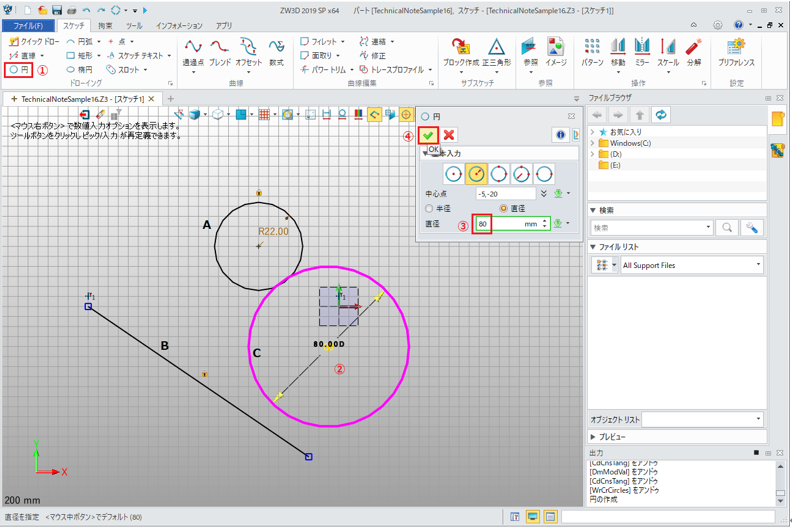The height and width of the screenshot is (527, 792).
Task: Switch to the 拘束 constraint ribbon tab
Action: pos(105,26)
